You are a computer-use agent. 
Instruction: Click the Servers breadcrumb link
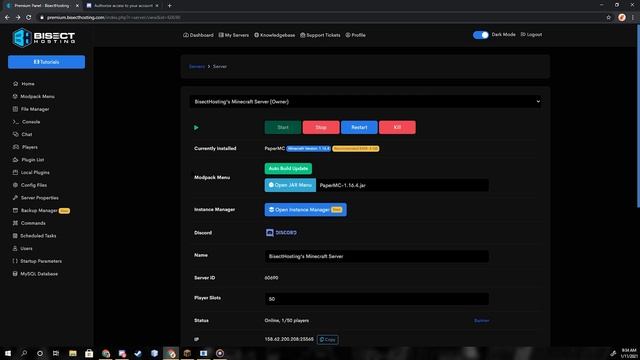(197, 67)
